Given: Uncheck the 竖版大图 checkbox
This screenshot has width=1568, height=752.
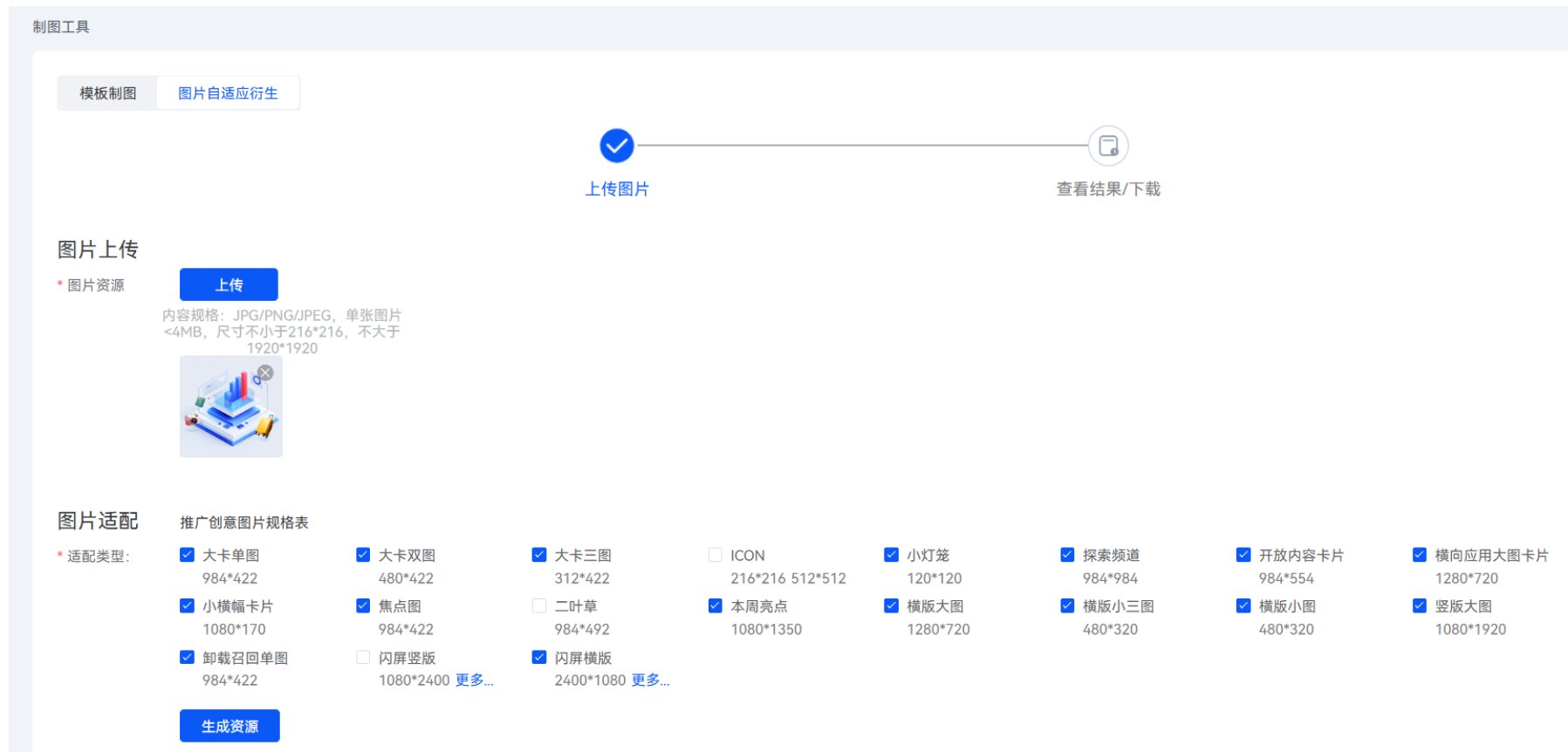Looking at the screenshot, I should (1420, 605).
